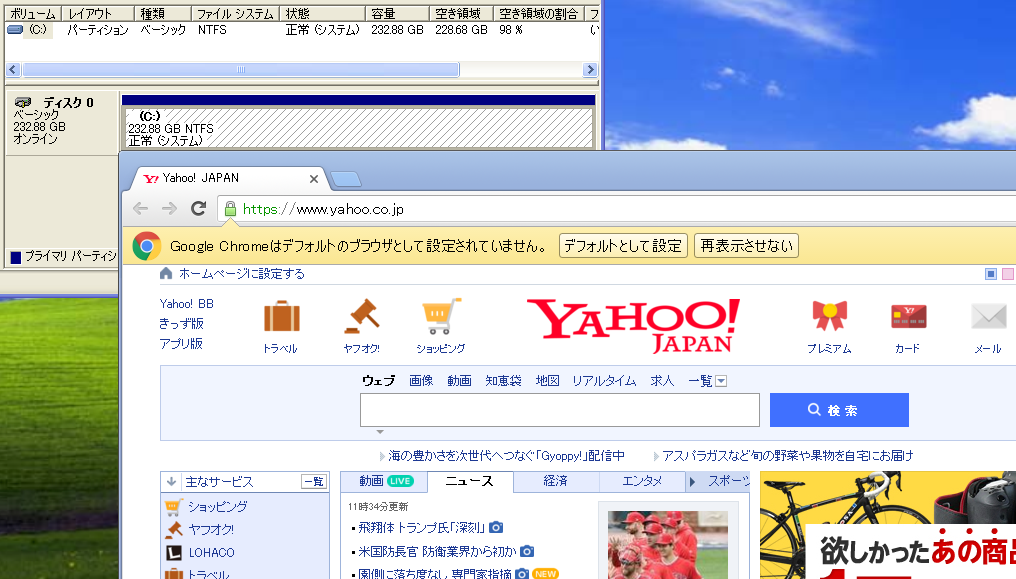Open LOHACO in services list
The image size is (1016, 579).
click(211, 553)
